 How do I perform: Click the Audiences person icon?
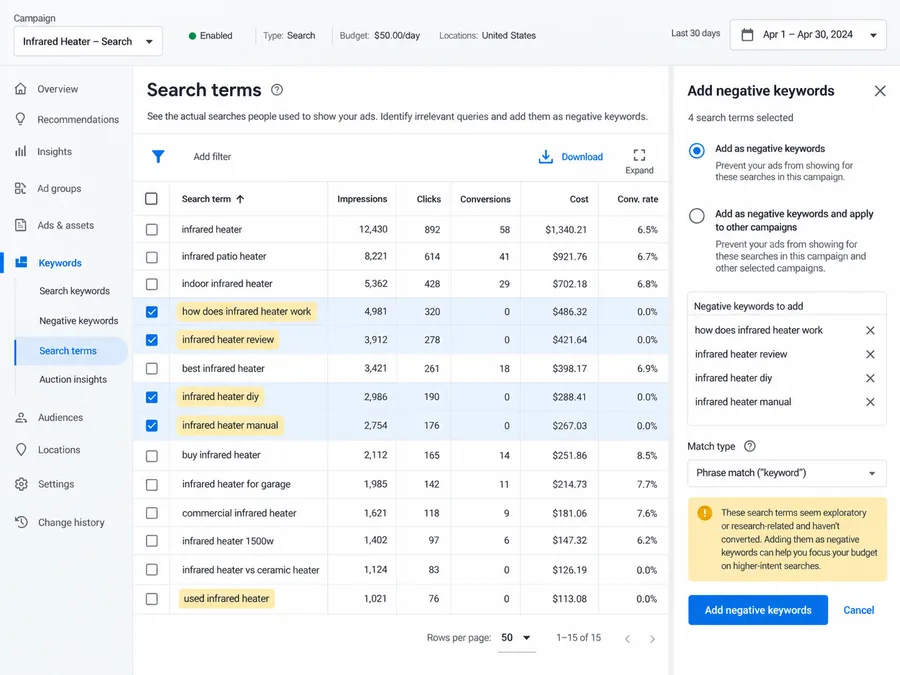(21, 417)
